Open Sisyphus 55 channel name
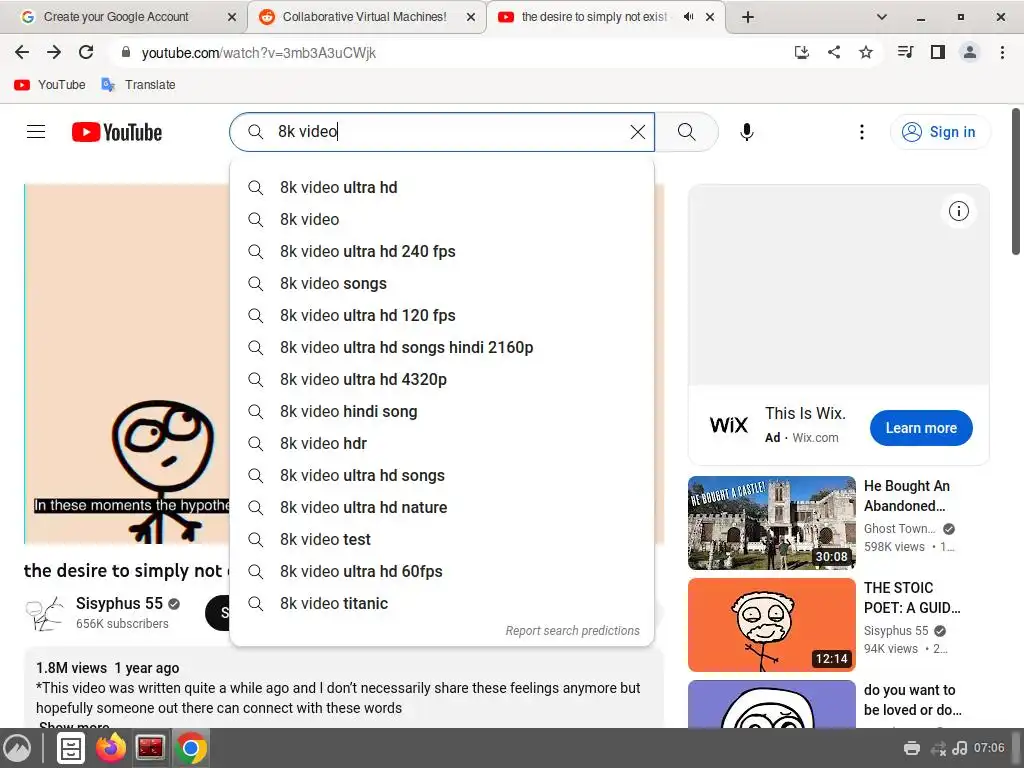 (120, 603)
